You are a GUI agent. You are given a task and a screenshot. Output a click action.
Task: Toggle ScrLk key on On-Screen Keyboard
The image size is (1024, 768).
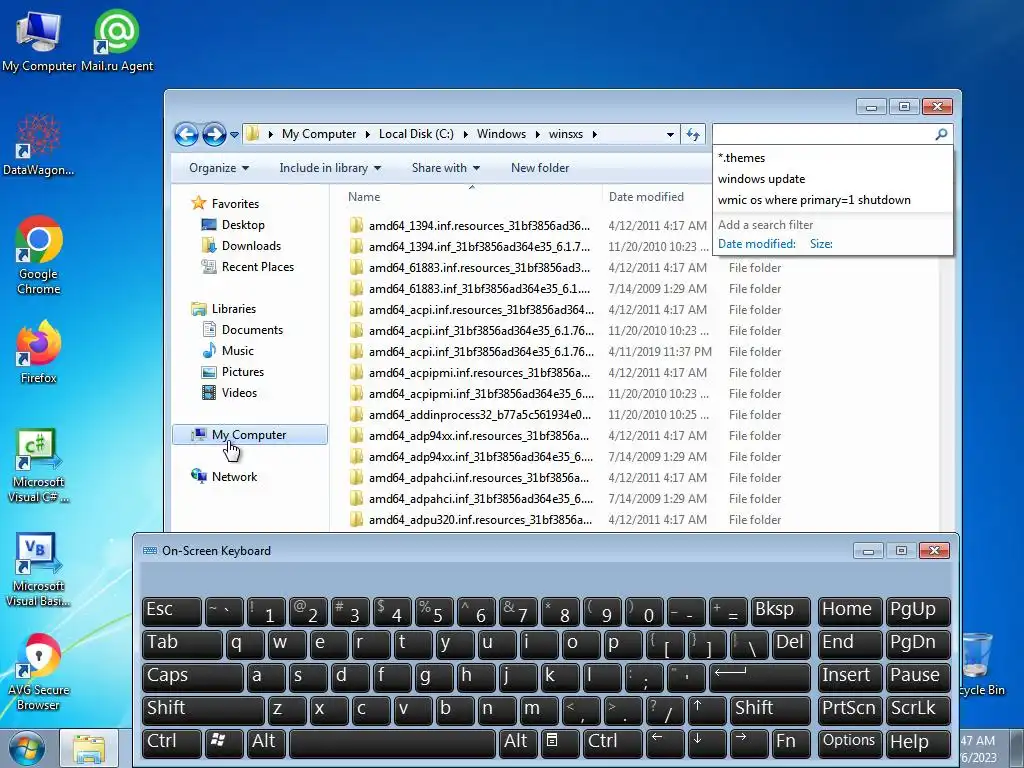pos(917,710)
